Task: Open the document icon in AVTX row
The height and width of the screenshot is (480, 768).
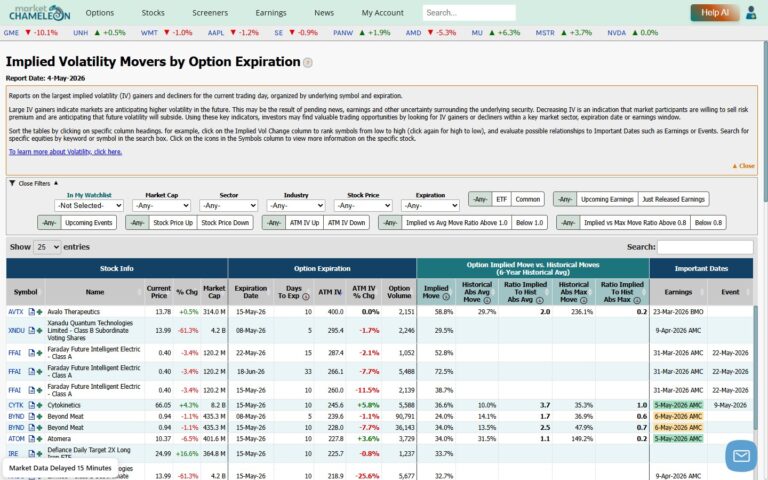Action: [x=31, y=312]
